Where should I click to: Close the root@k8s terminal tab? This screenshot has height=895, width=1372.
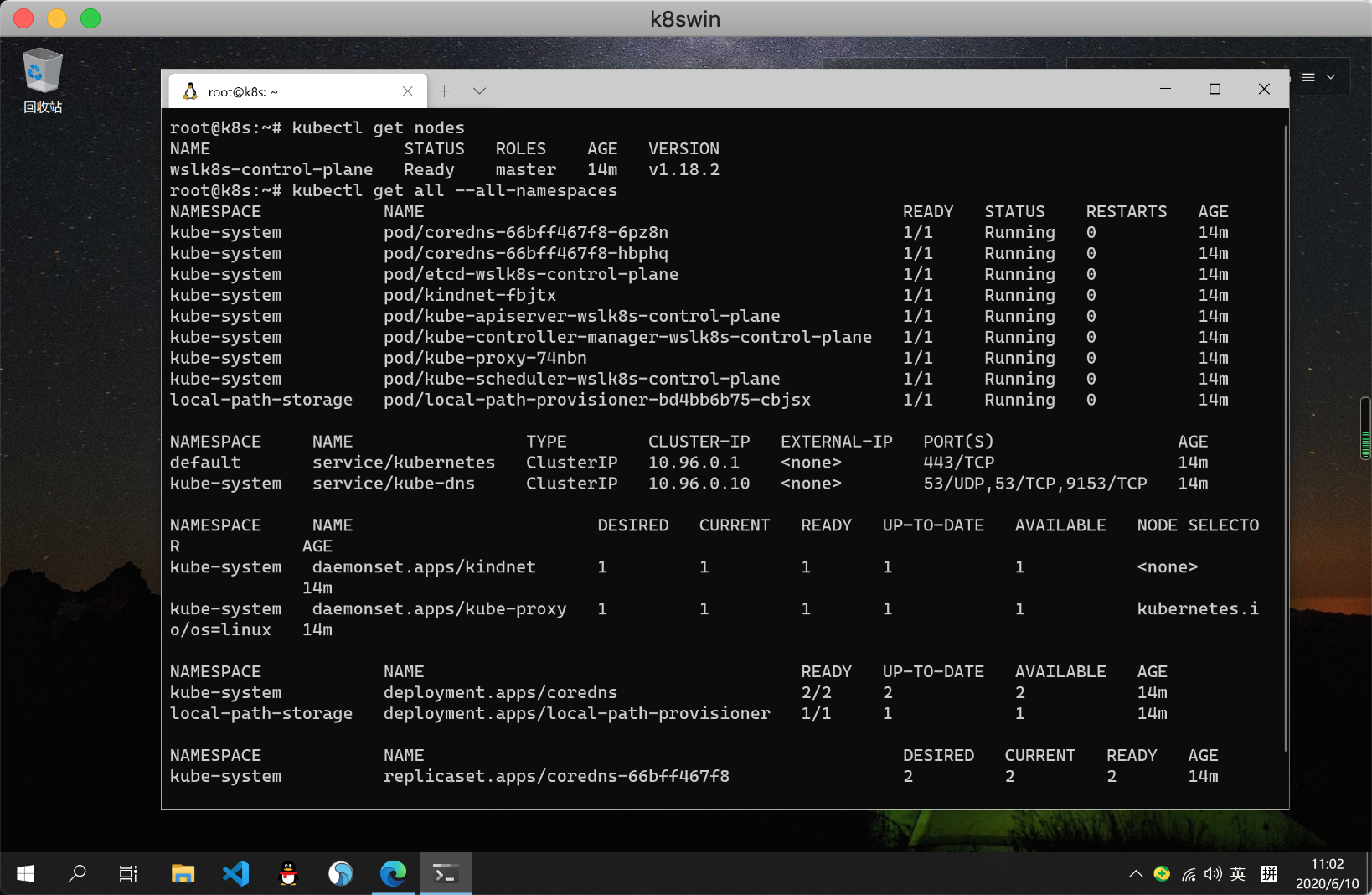point(408,91)
